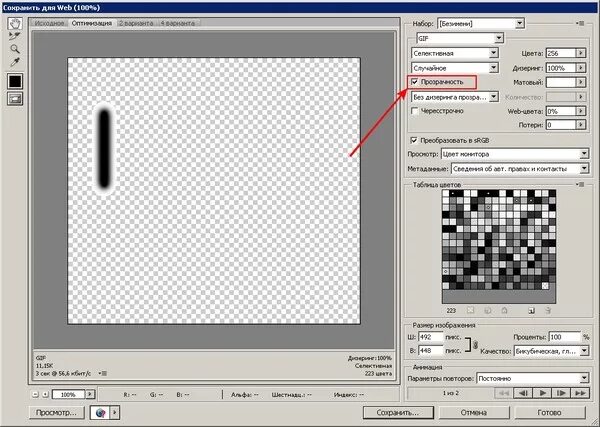The height and width of the screenshot is (427, 600).
Task: Switch to the 4 варианта tab
Action: [177, 23]
